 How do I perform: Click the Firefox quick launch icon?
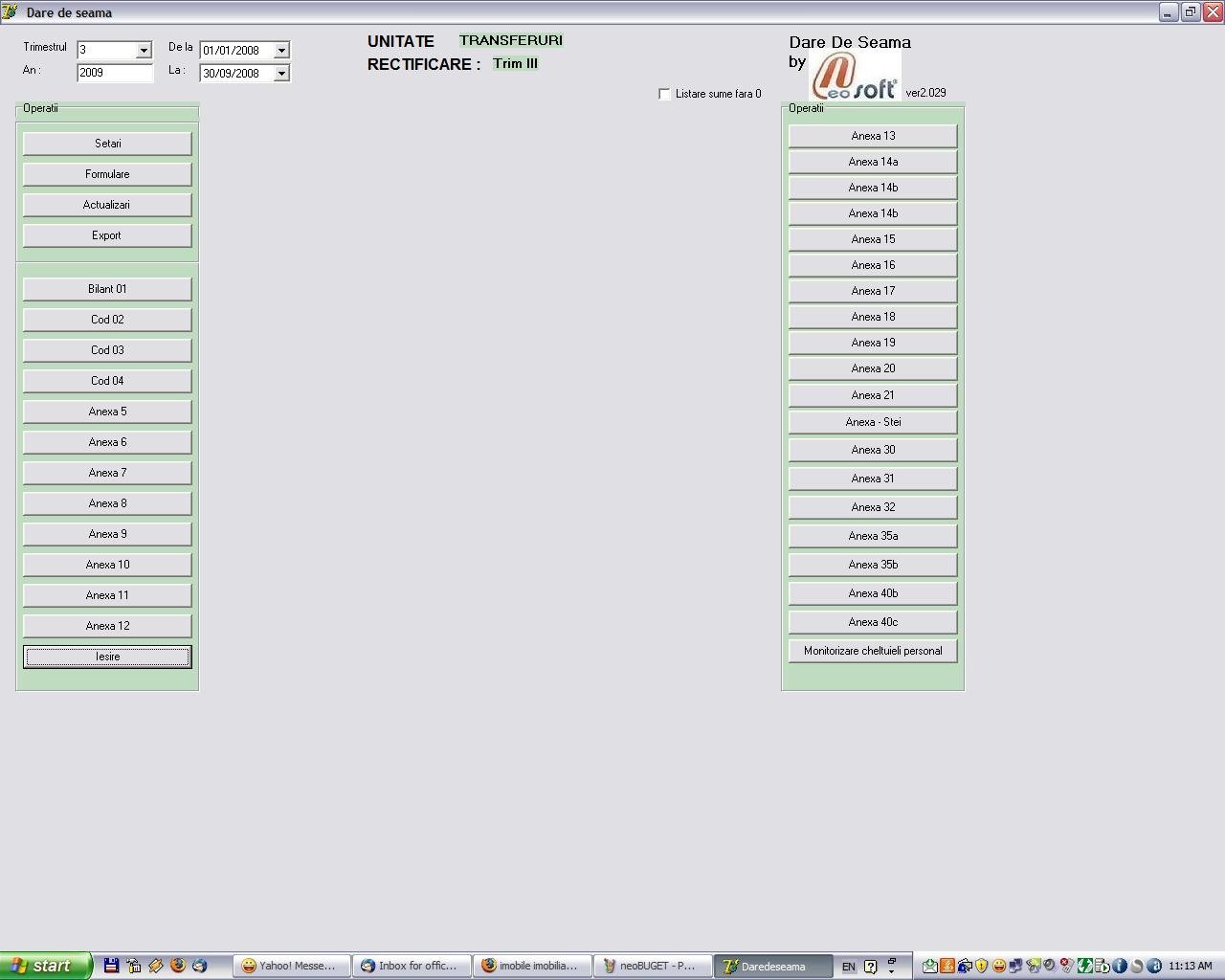pyautogui.click(x=177, y=966)
